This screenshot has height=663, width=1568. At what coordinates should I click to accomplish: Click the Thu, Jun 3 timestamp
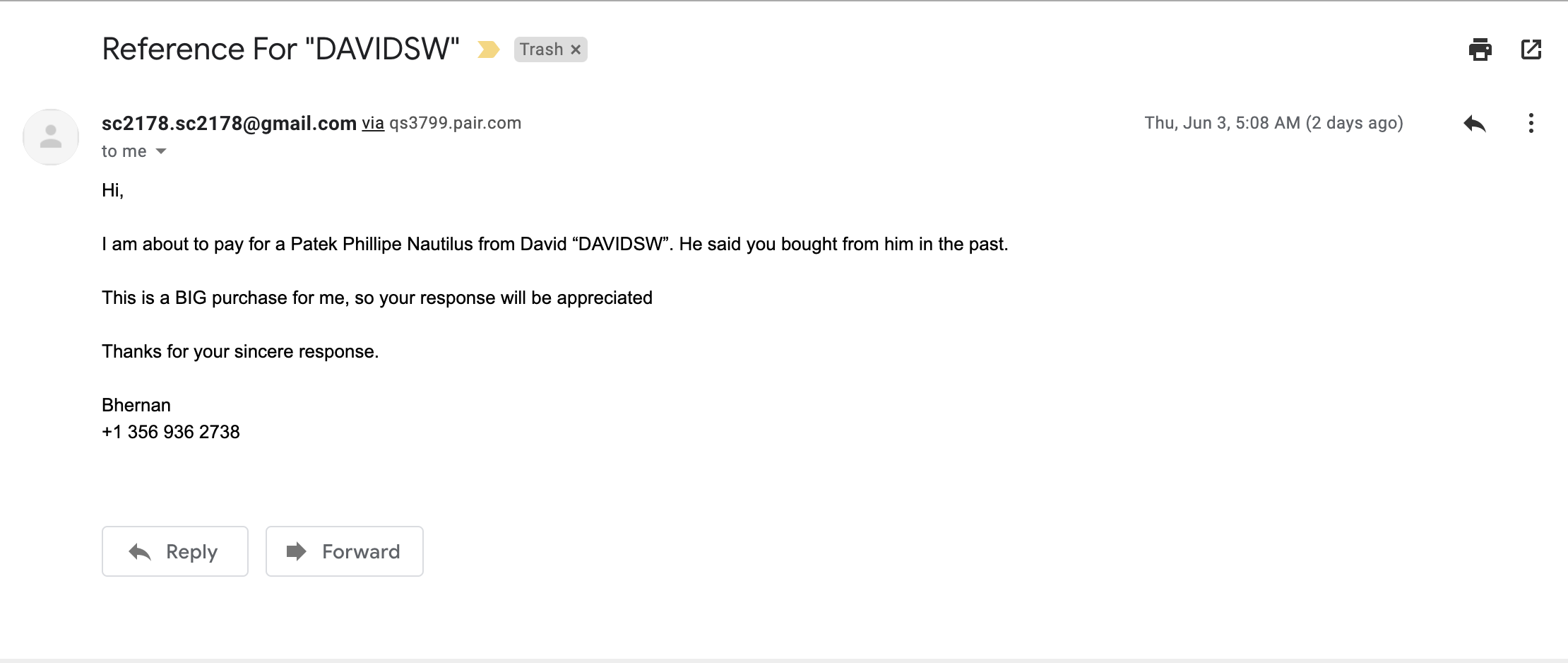click(1273, 123)
